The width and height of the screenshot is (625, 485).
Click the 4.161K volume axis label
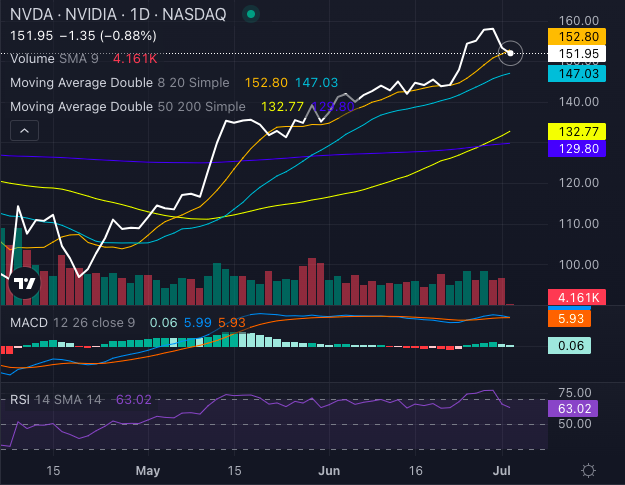pos(577,297)
